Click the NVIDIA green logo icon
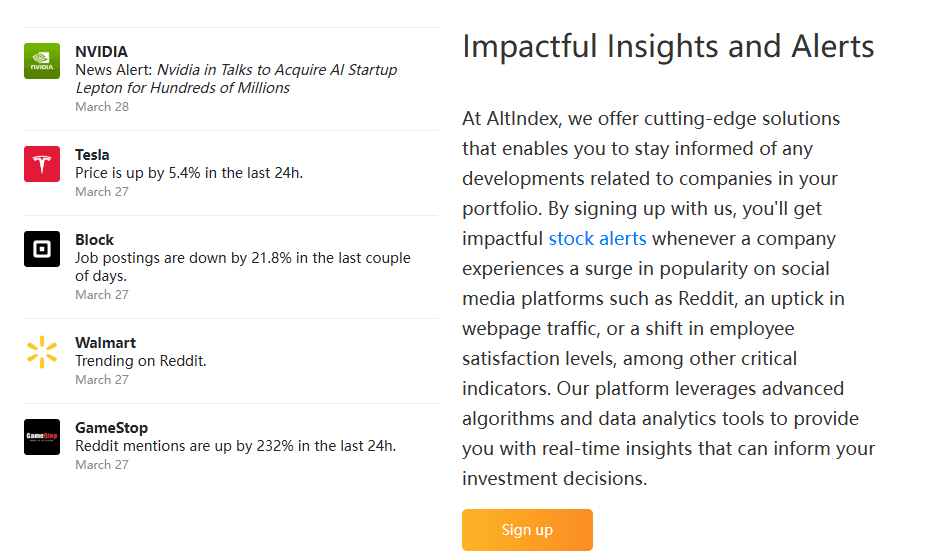Viewport: 939px width, 558px height. 42,61
